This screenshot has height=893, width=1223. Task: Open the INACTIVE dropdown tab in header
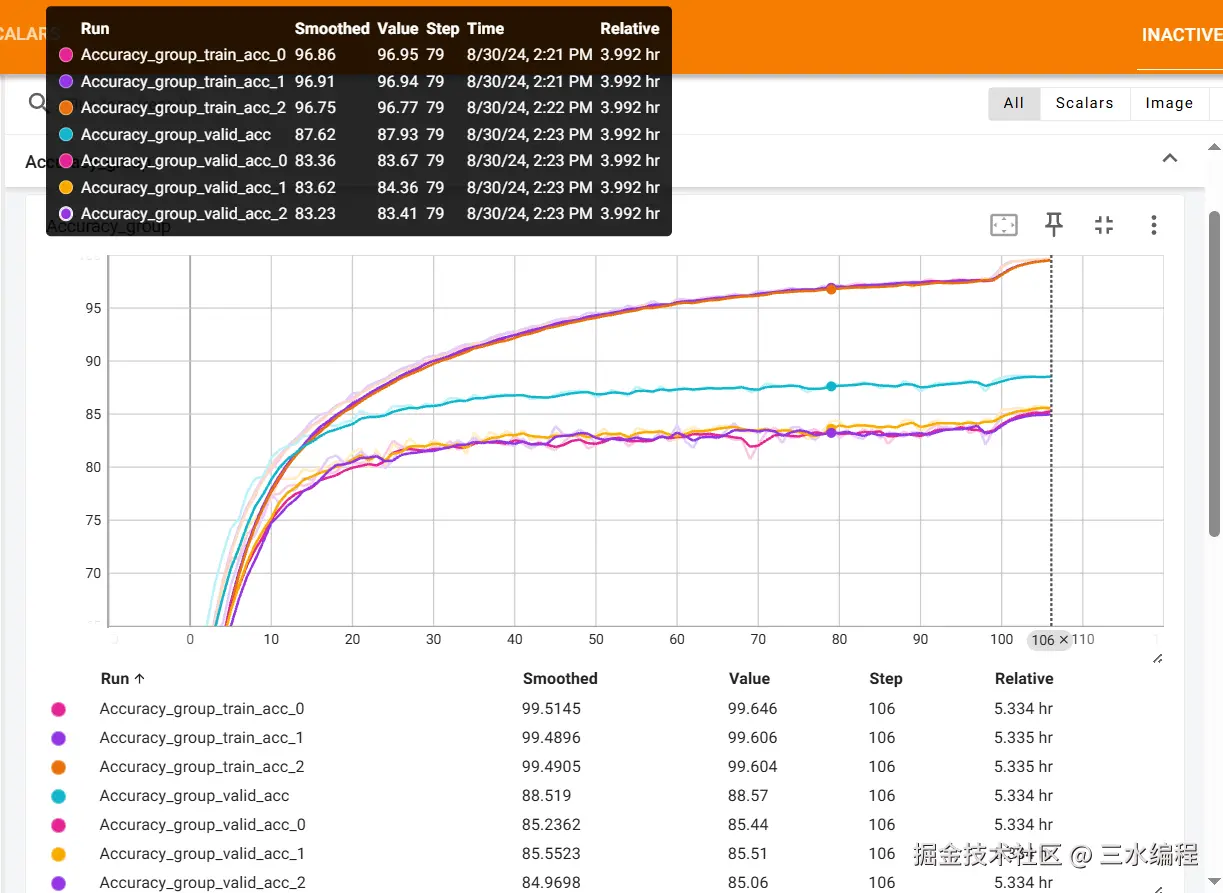1181,35
